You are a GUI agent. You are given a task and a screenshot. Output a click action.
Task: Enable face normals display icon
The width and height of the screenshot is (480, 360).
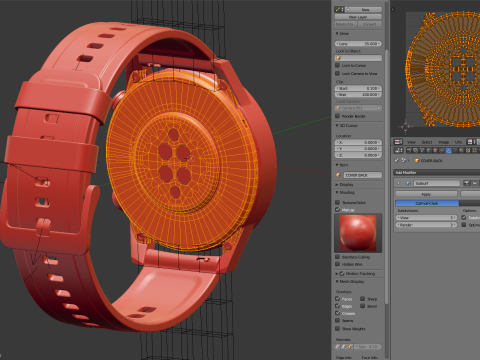(350, 347)
